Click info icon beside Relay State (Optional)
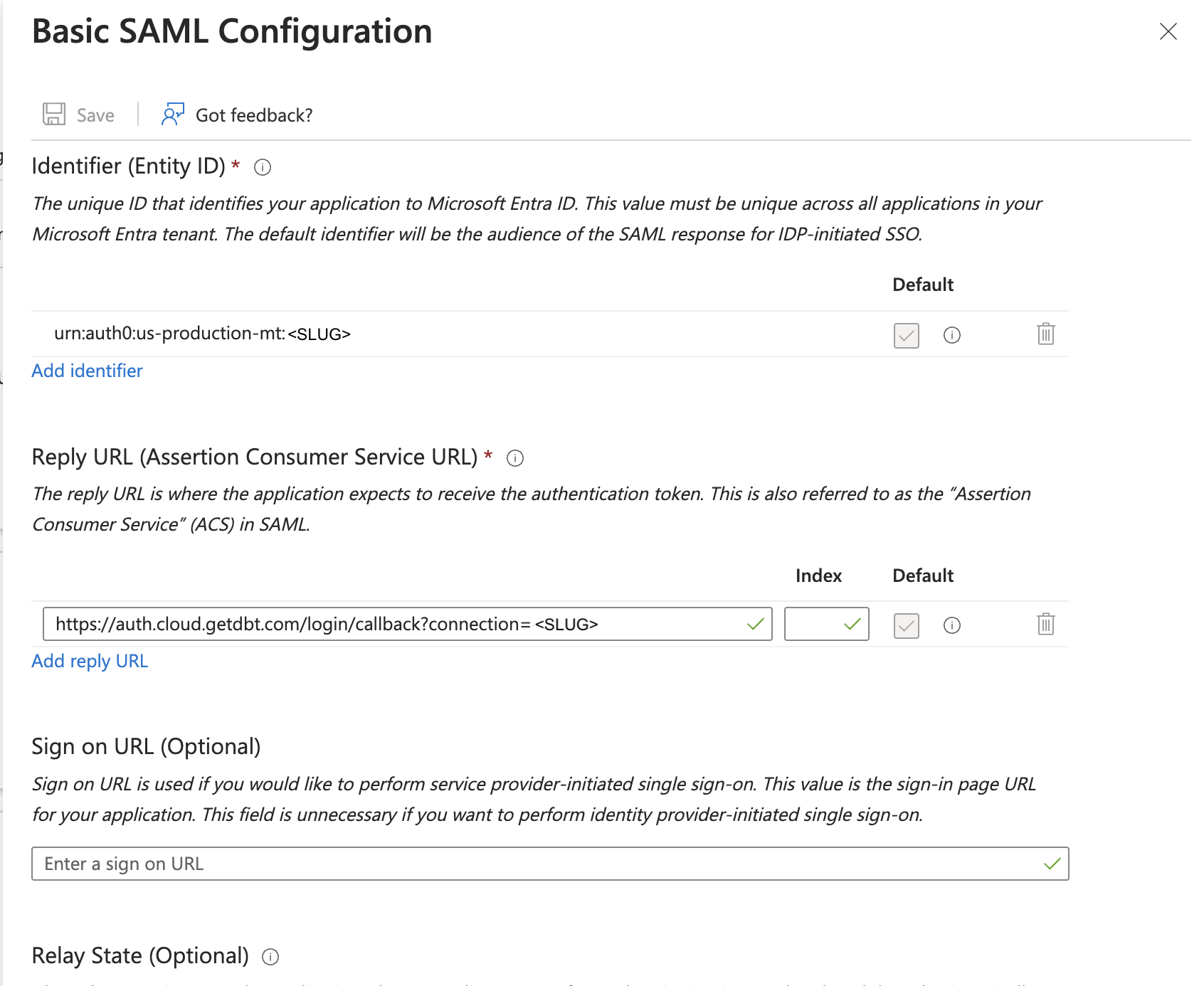The image size is (1204, 986). [x=270, y=957]
